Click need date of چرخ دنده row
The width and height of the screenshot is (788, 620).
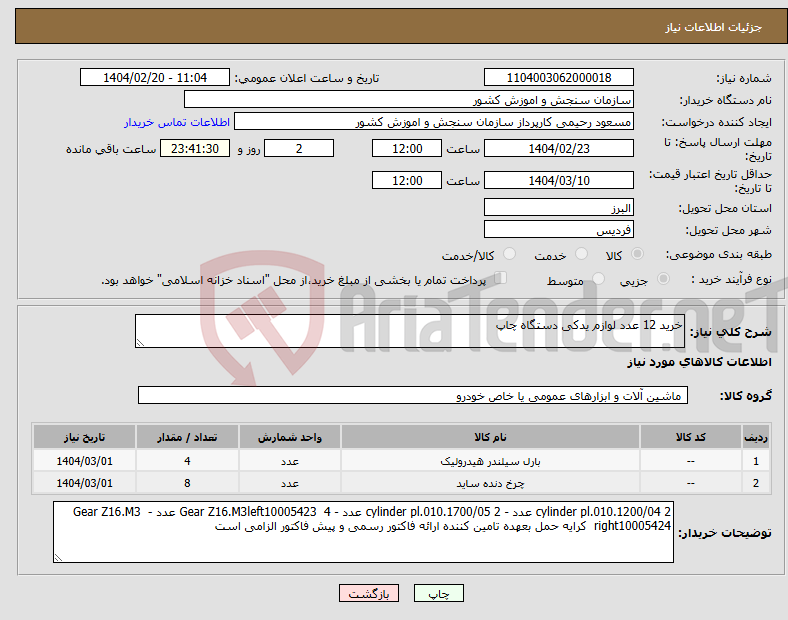coord(84,483)
